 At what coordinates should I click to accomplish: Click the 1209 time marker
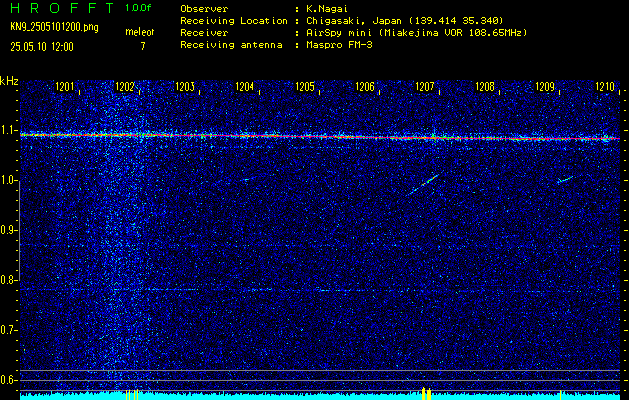point(545,86)
